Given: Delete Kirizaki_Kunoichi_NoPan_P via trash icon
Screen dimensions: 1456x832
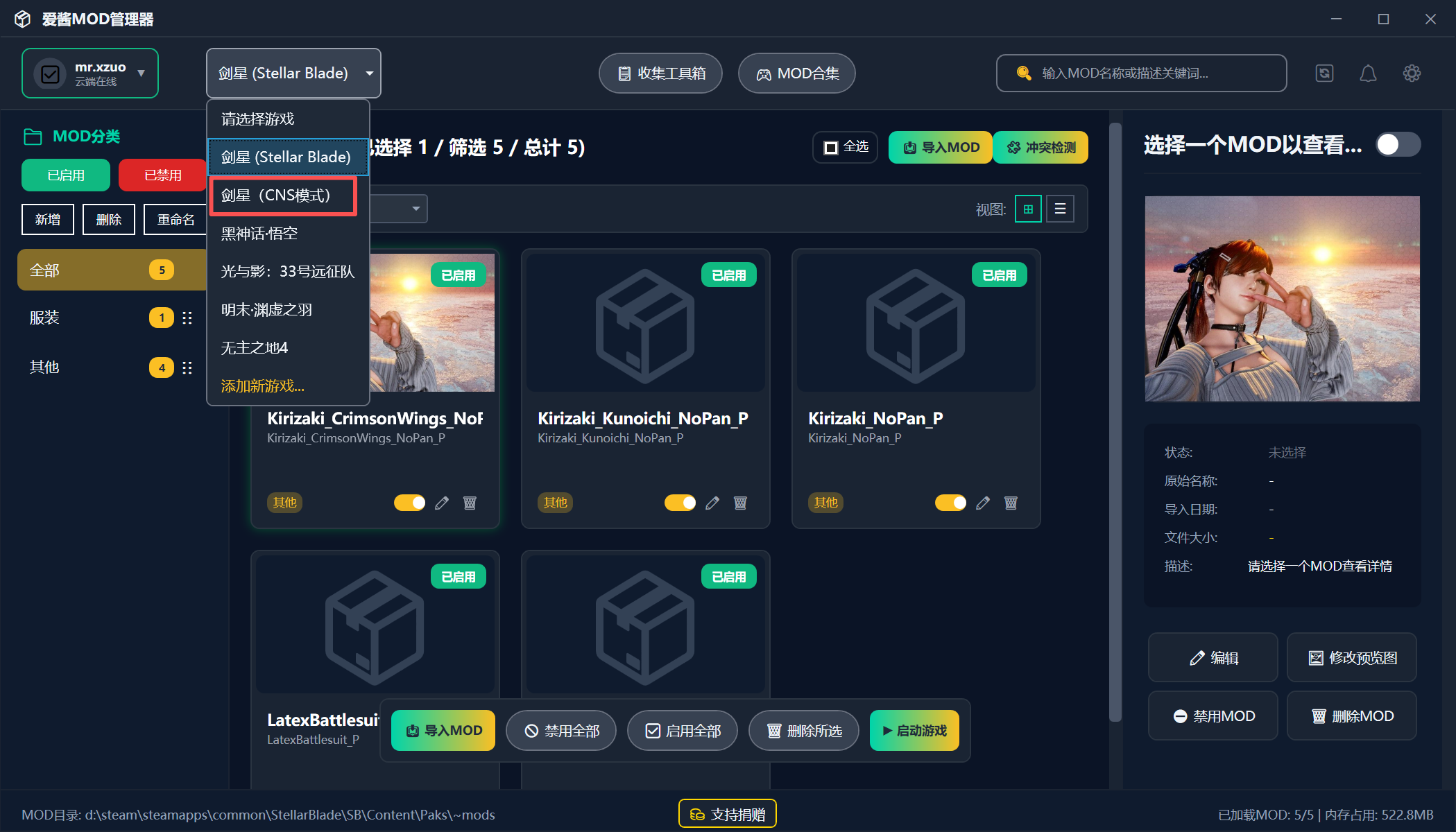Looking at the screenshot, I should coord(740,503).
